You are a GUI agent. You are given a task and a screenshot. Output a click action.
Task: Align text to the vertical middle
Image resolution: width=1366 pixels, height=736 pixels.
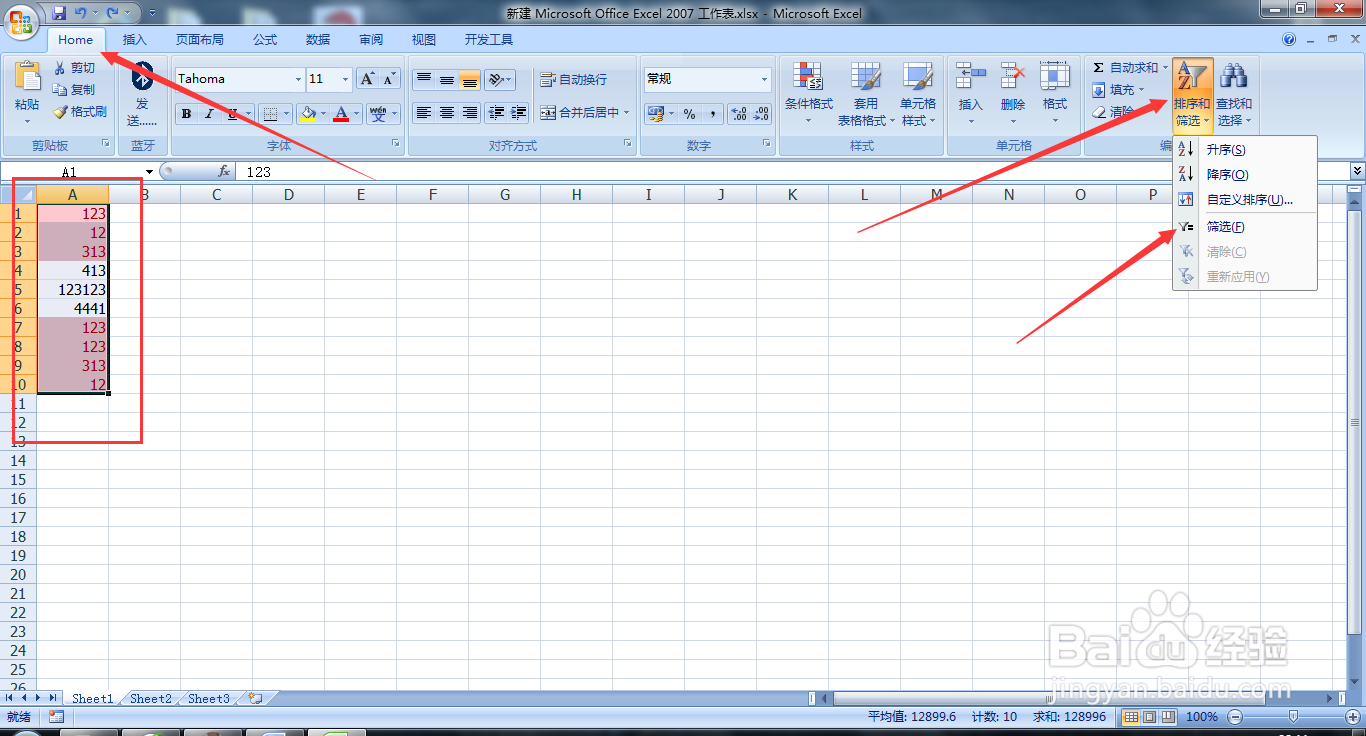tap(447, 80)
